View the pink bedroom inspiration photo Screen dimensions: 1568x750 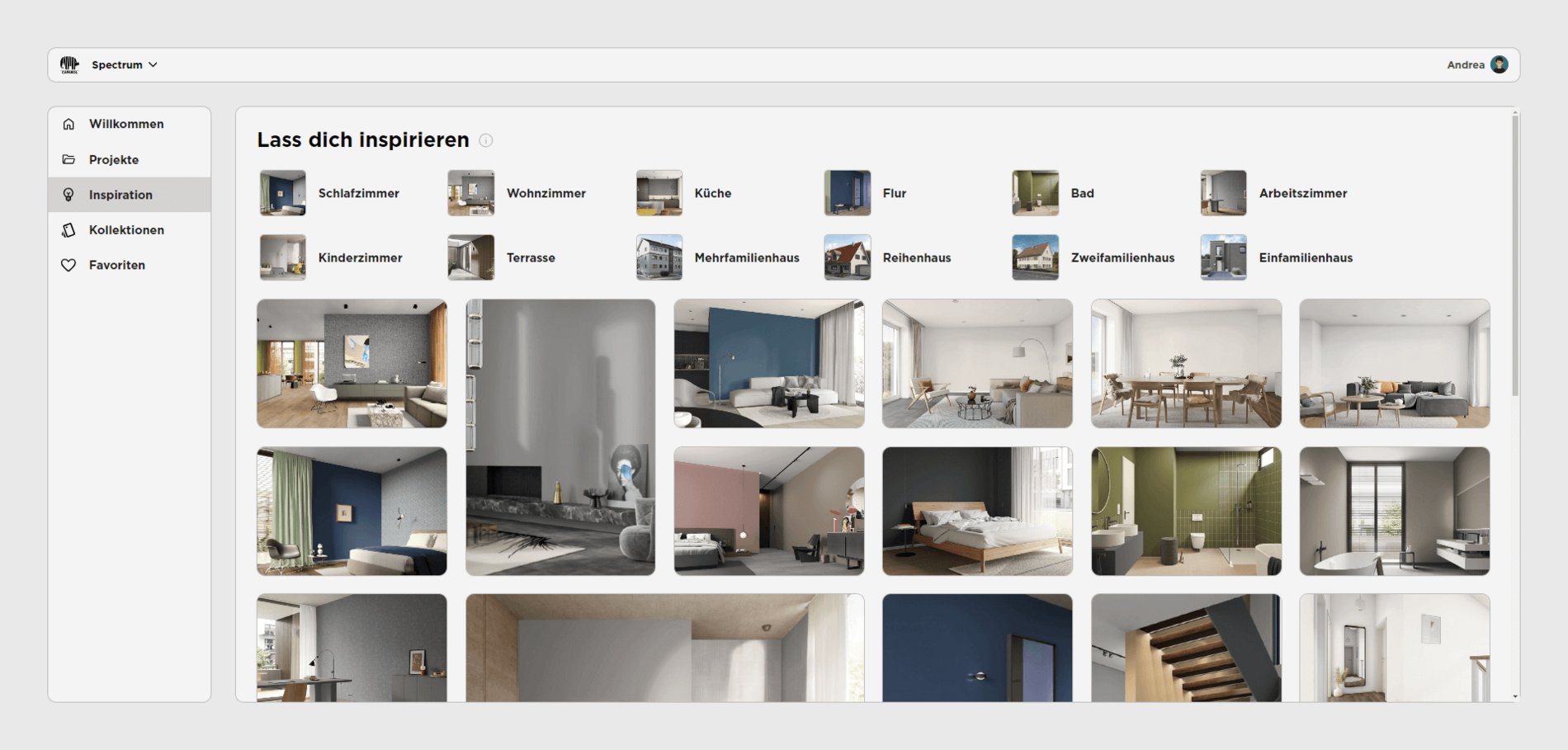click(x=768, y=510)
